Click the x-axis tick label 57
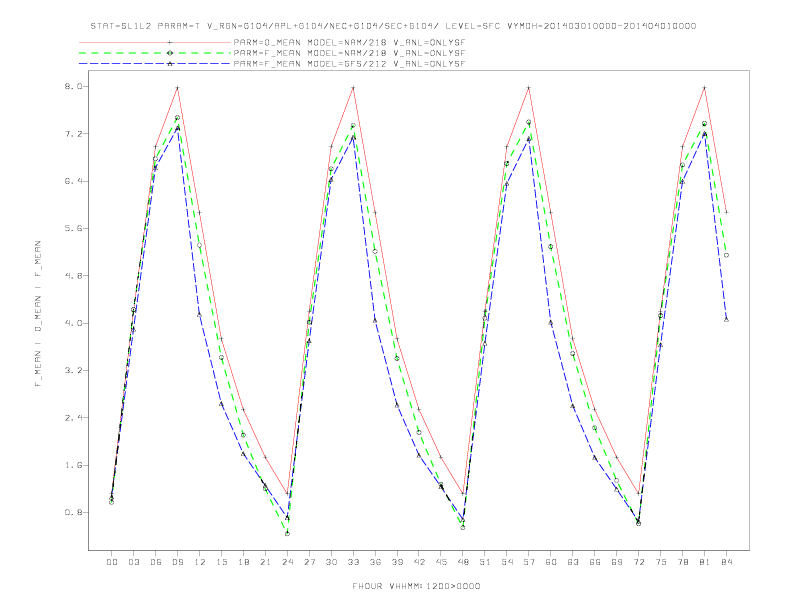 pos(529,562)
